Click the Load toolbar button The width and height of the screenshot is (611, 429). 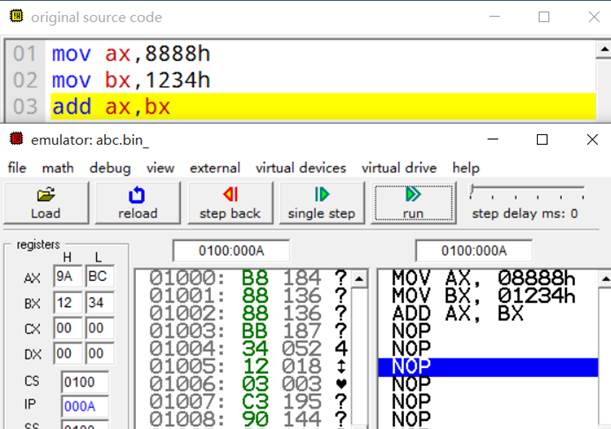tap(46, 202)
